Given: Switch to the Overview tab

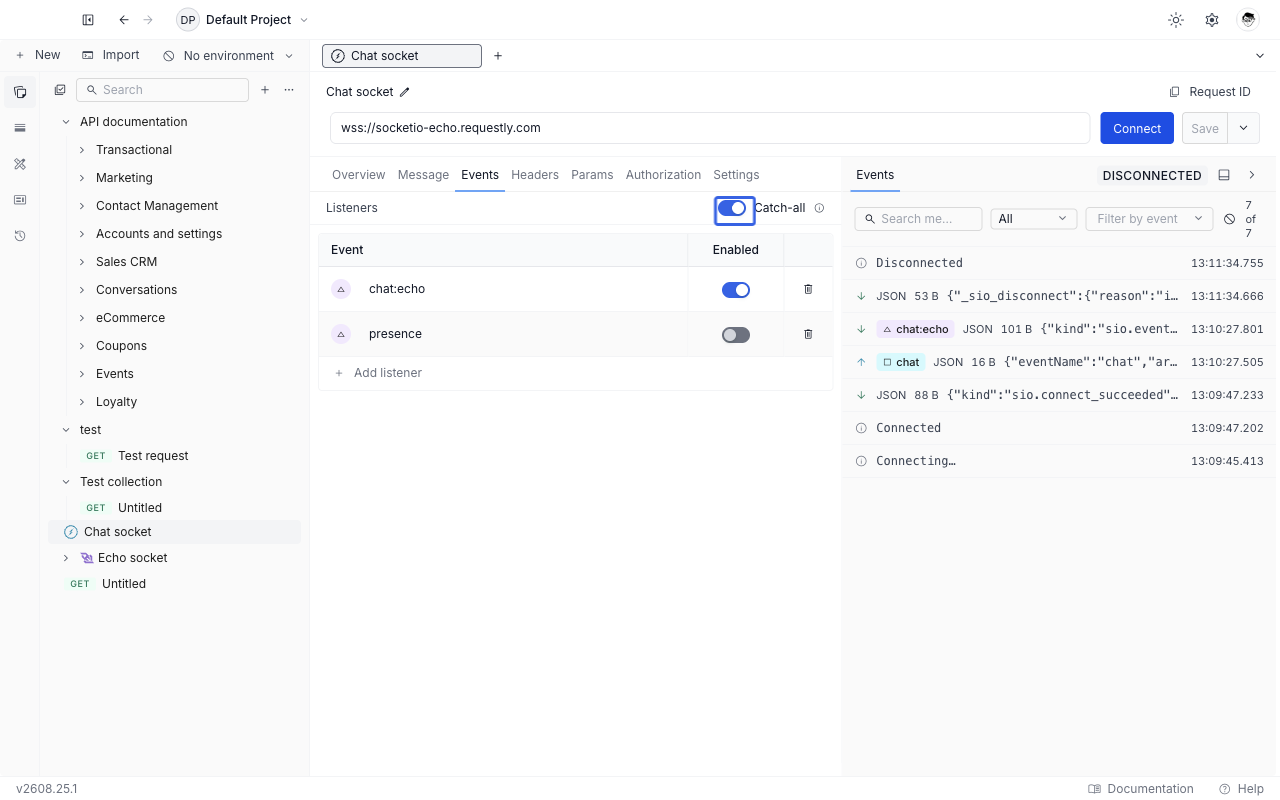Looking at the screenshot, I should [358, 175].
